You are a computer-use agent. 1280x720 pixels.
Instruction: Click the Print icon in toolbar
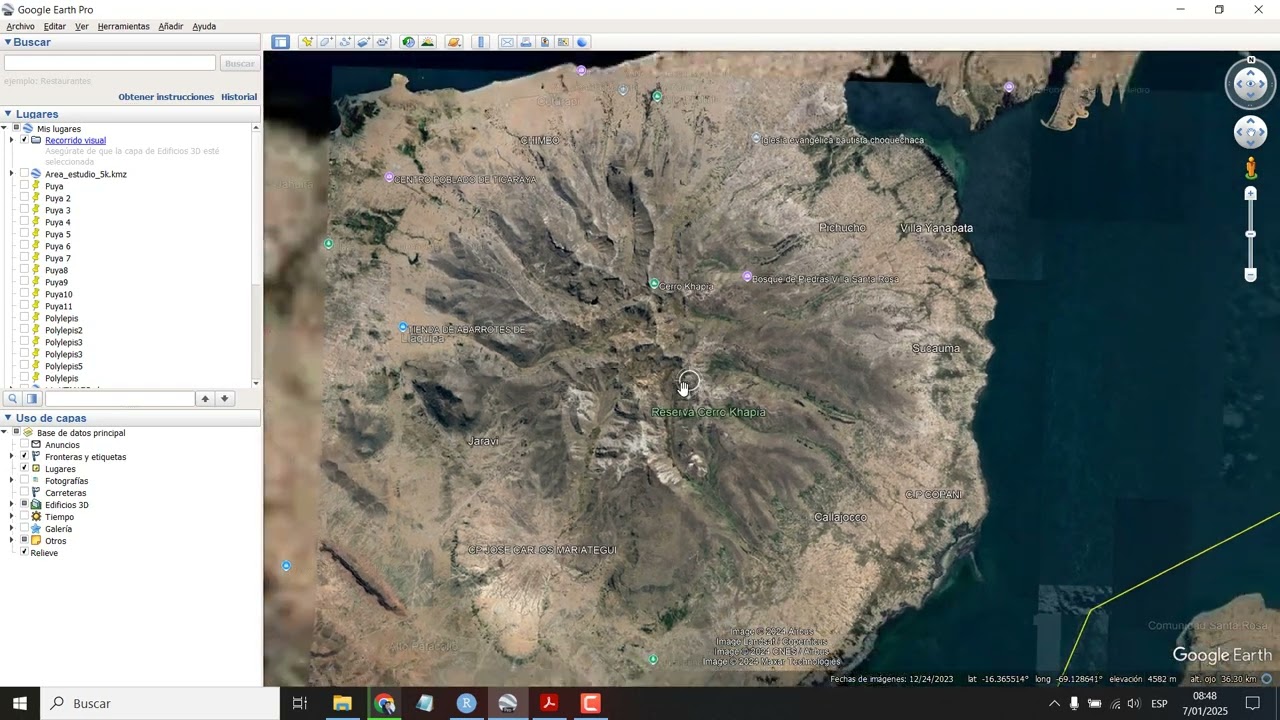point(526,42)
